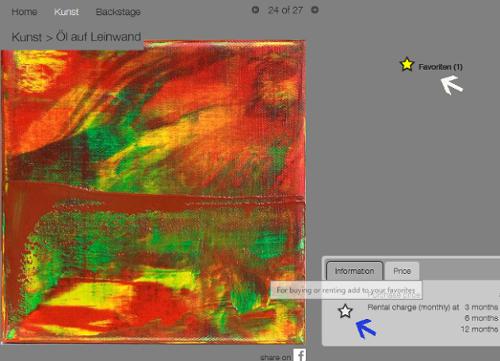Image resolution: width=500 pixels, height=361 pixels.
Task: Click the Öl auf Leinwand breadcrumb
Action: coord(98,37)
